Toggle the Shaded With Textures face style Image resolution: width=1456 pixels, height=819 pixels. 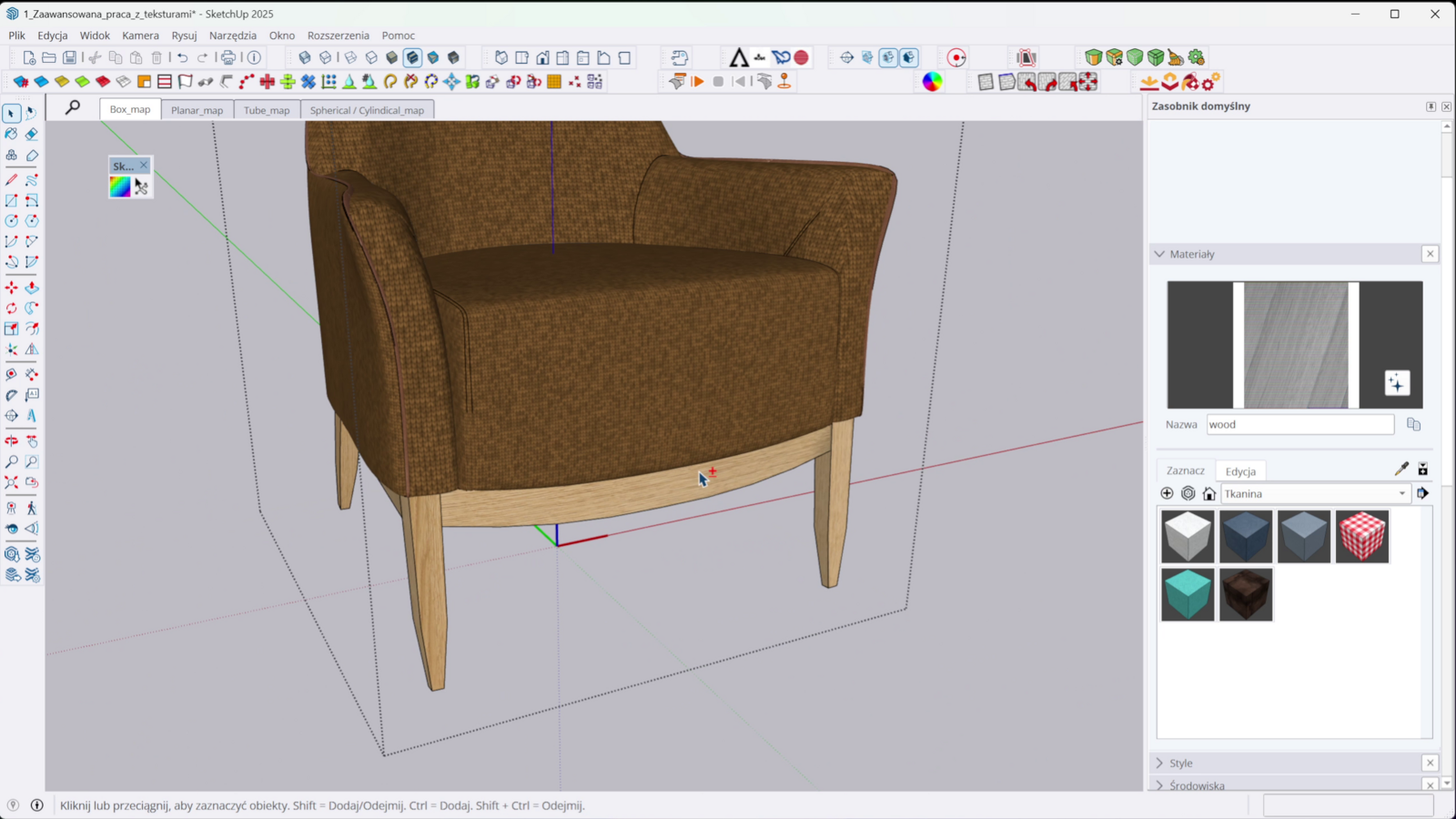point(413,57)
